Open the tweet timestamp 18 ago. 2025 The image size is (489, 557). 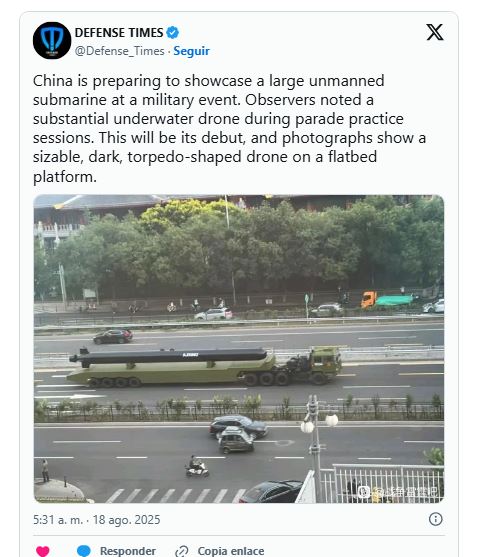[x=126, y=520]
